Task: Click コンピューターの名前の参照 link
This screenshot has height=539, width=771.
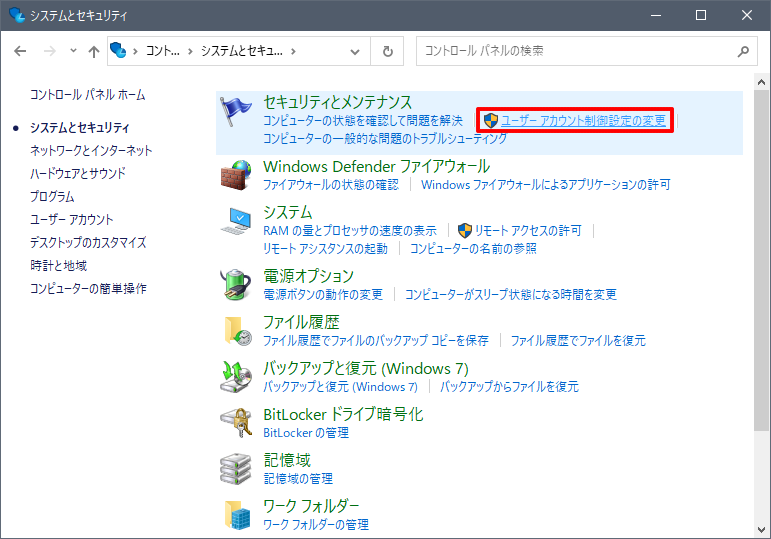Action: [473, 248]
